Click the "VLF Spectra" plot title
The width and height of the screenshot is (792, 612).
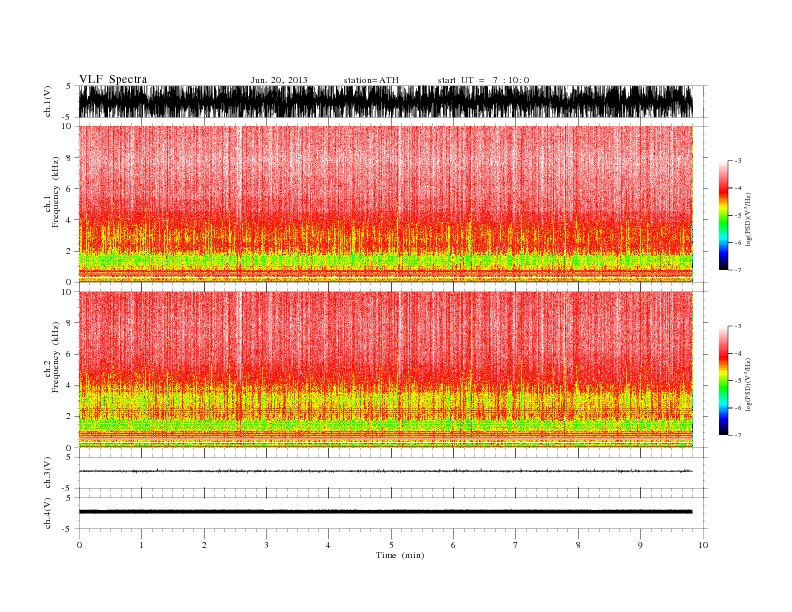[113, 79]
